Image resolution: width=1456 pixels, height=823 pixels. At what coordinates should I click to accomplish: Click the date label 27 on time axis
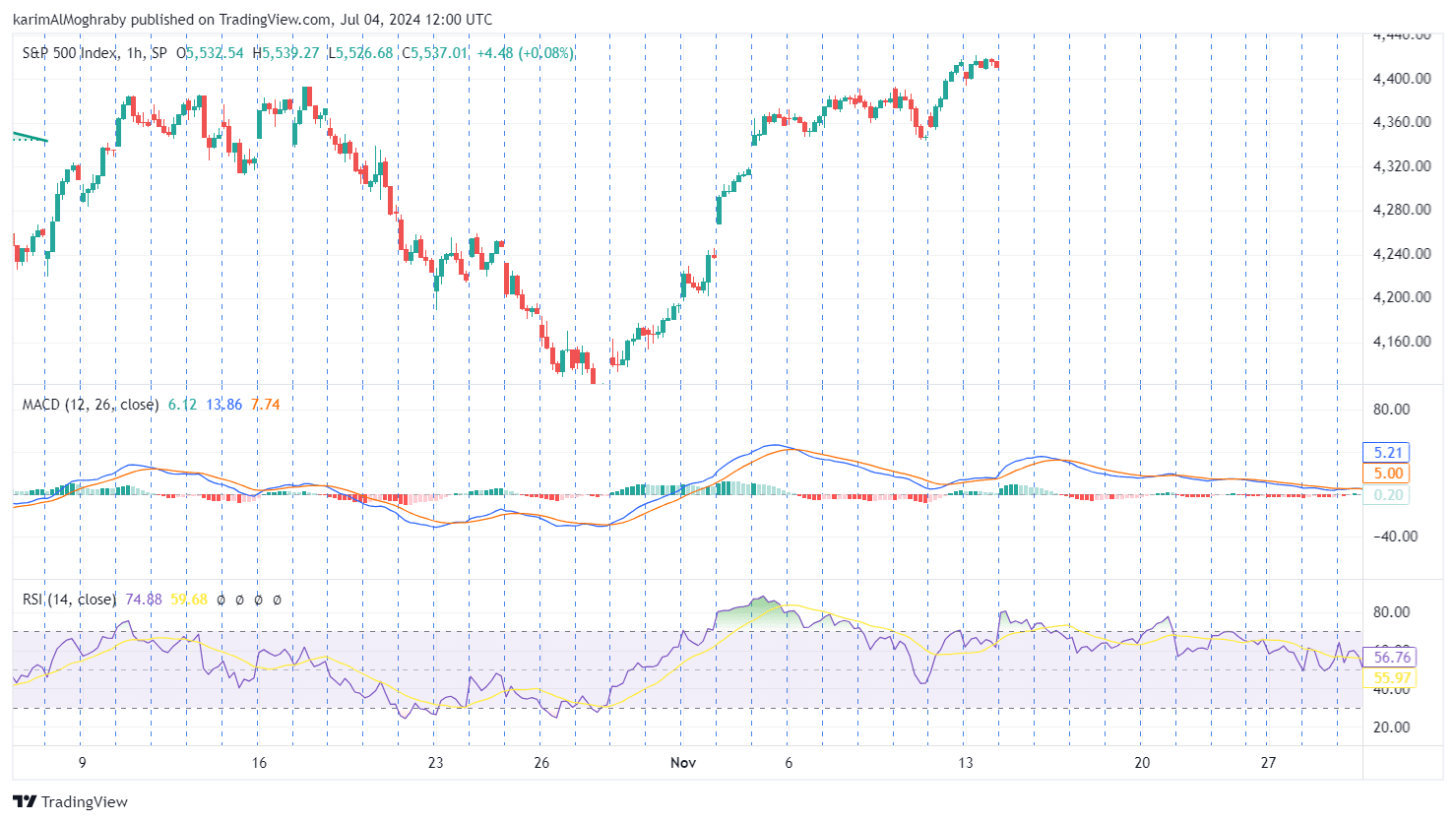(x=1268, y=763)
